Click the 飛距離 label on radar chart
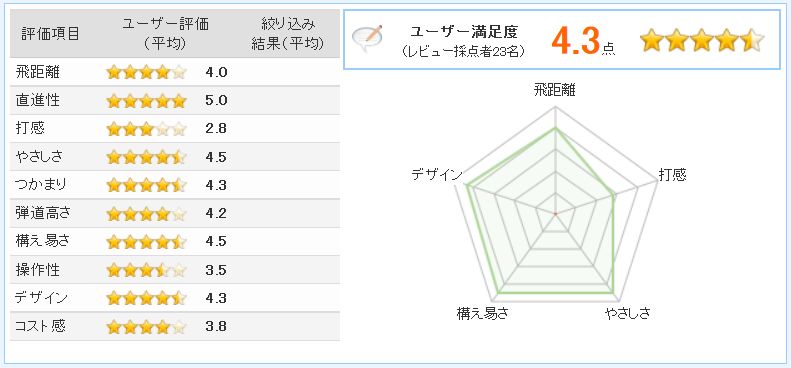Viewport: 791px width, 368px height. click(x=555, y=90)
